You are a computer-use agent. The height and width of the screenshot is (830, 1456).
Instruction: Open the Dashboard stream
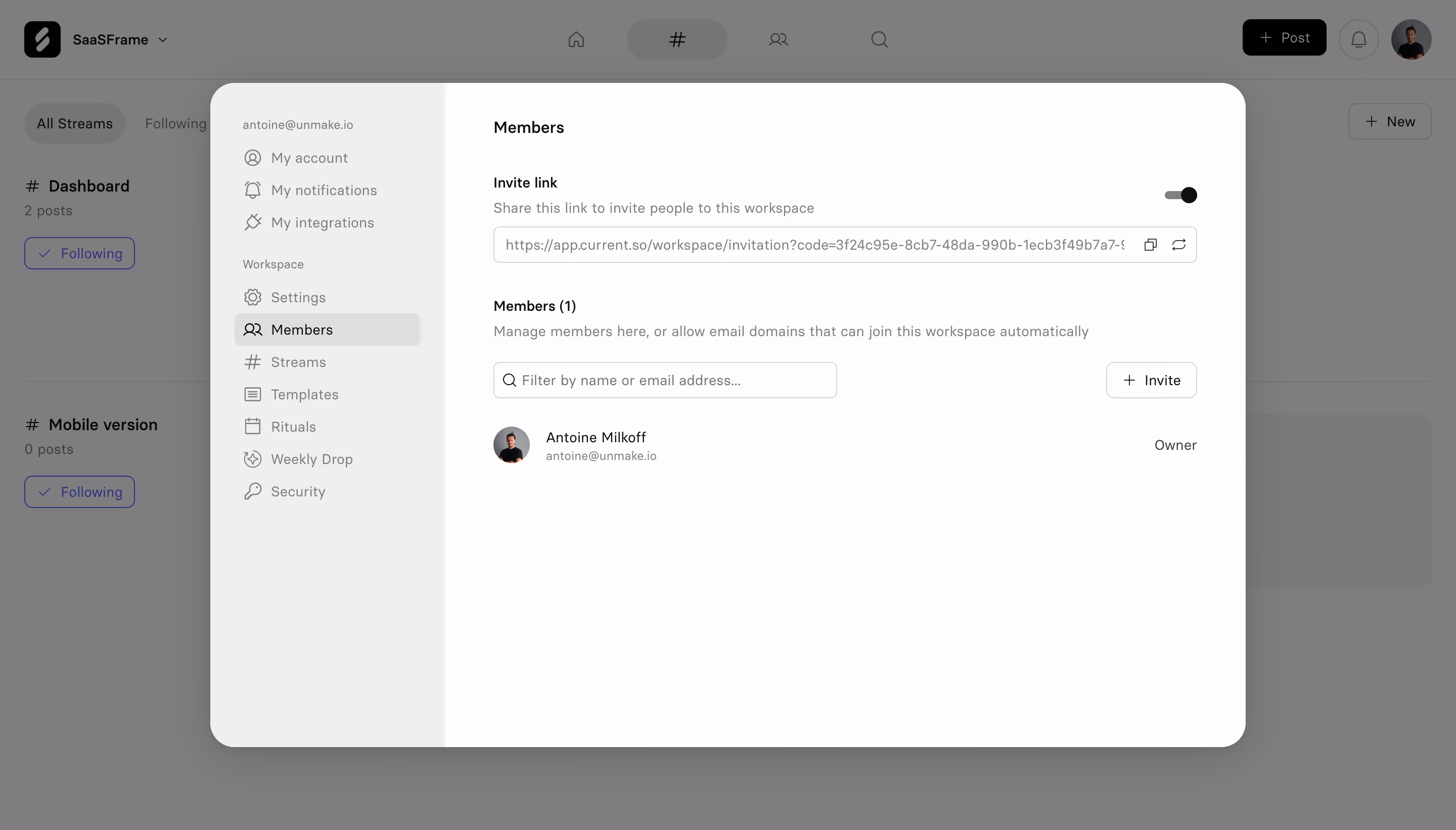89,186
